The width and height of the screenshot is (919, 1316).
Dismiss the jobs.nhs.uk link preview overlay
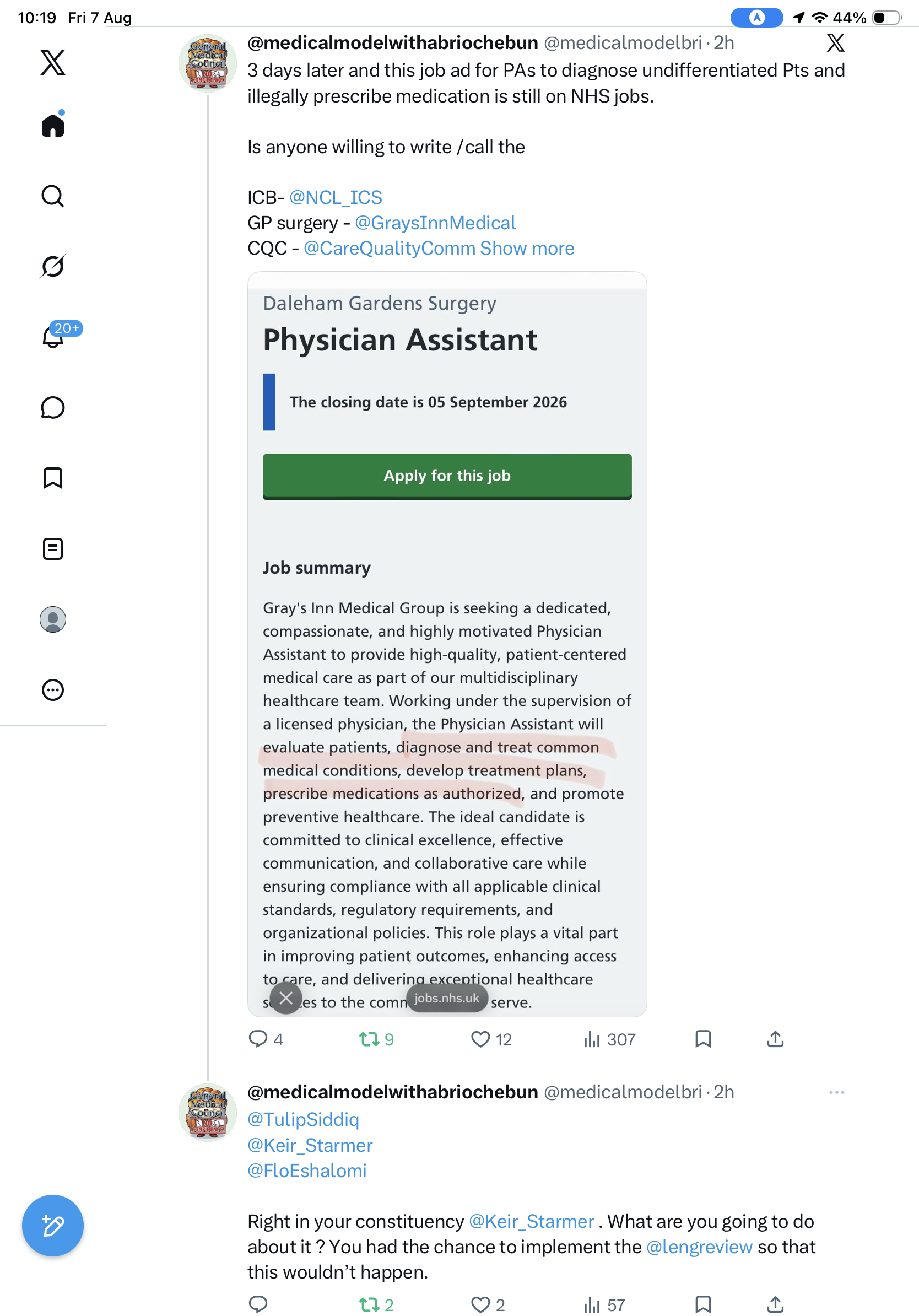[x=286, y=998]
